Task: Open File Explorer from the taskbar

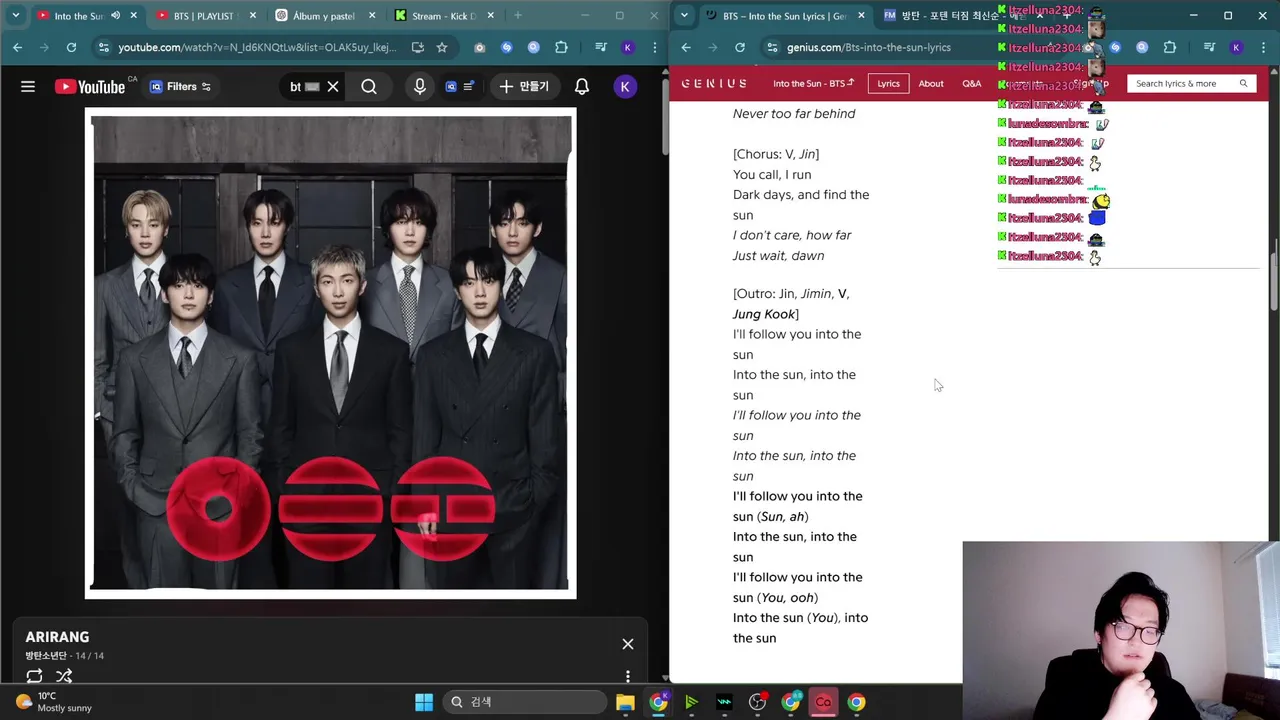Action: click(x=625, y=702)
